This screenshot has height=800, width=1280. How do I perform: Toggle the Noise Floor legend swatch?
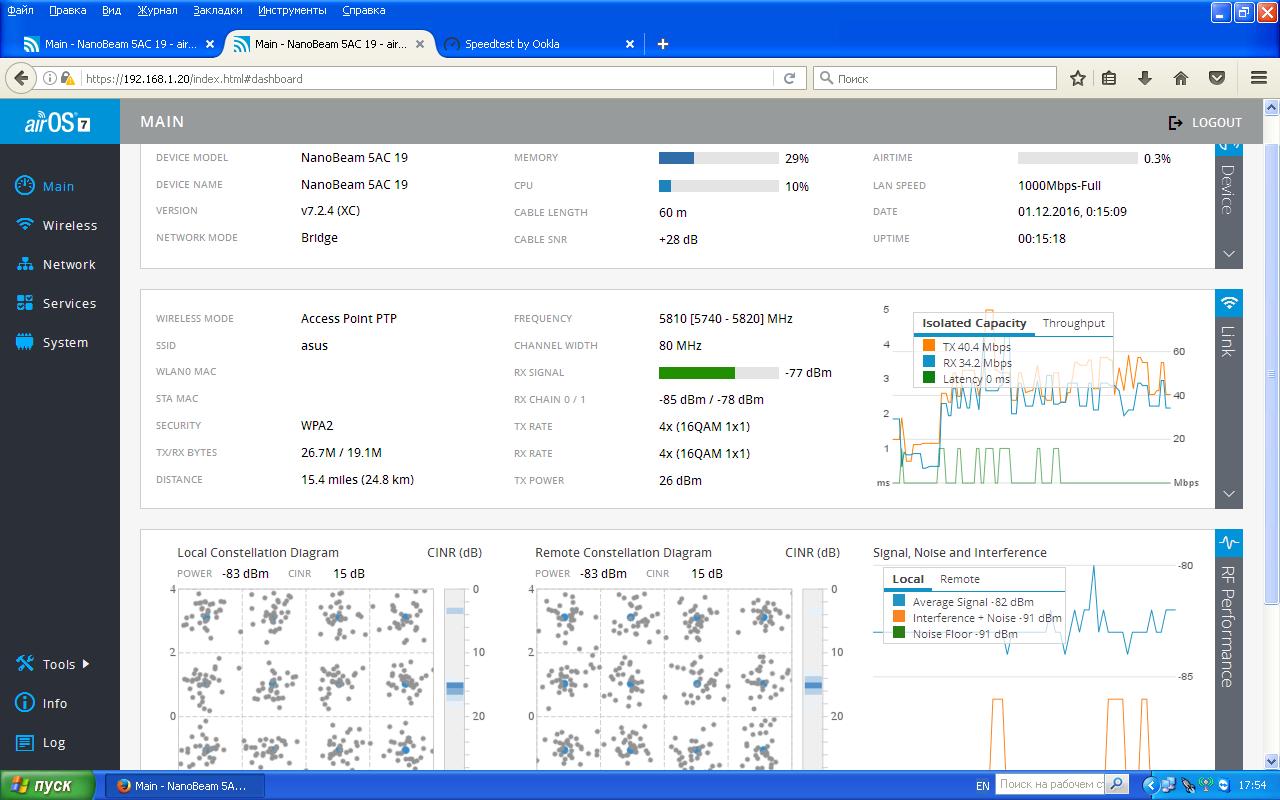coord(899,634)
